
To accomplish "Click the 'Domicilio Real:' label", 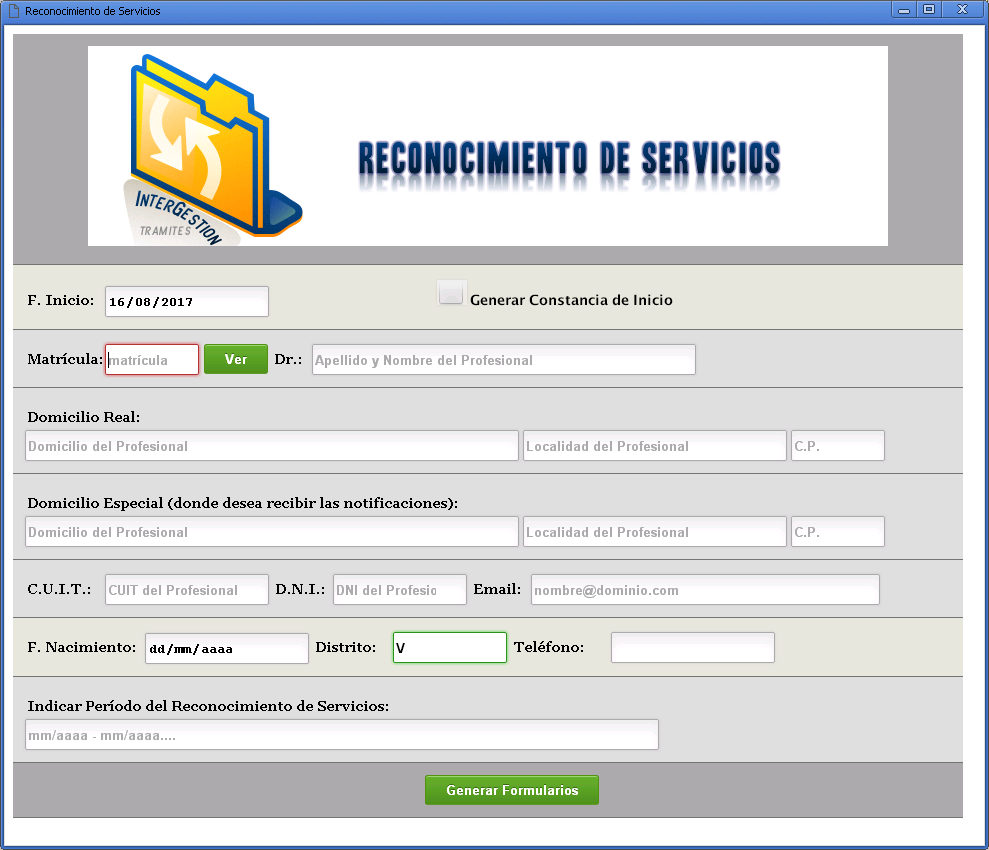I will (84, 417).
